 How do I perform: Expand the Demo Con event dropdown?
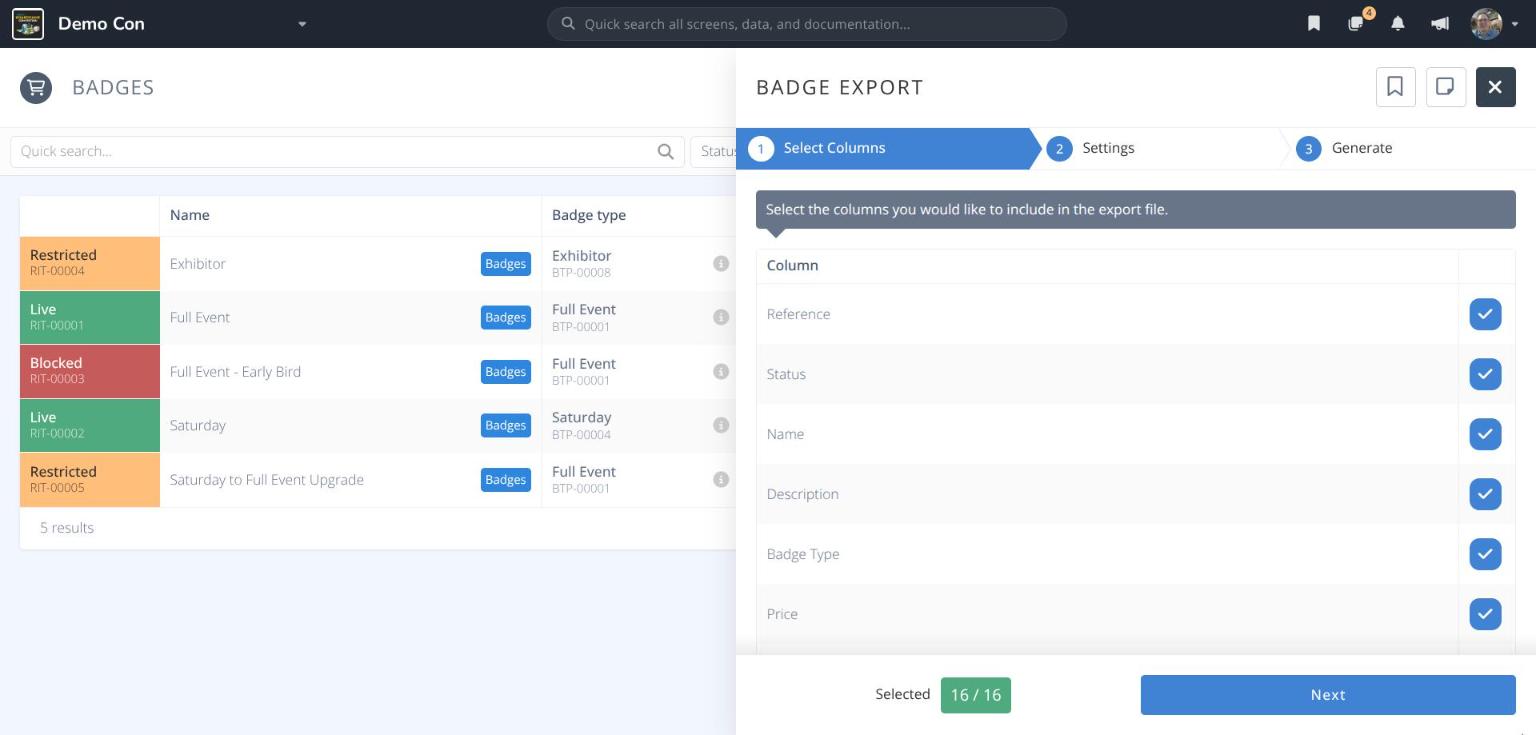[x=302, y=24]
